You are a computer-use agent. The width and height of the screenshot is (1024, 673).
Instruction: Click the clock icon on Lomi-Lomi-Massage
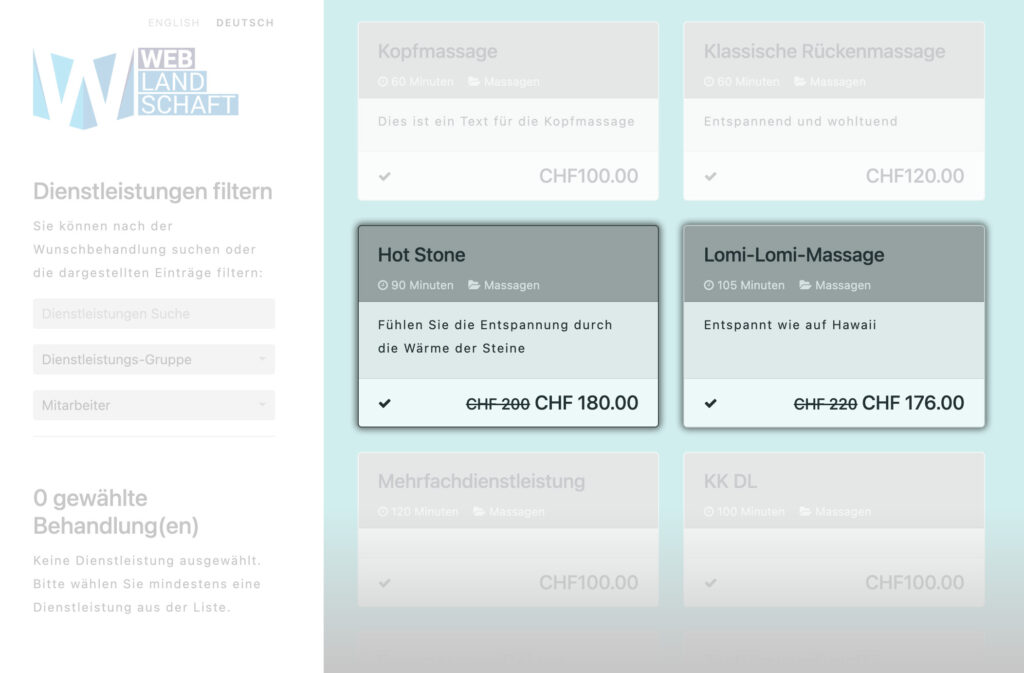[709, 285]
